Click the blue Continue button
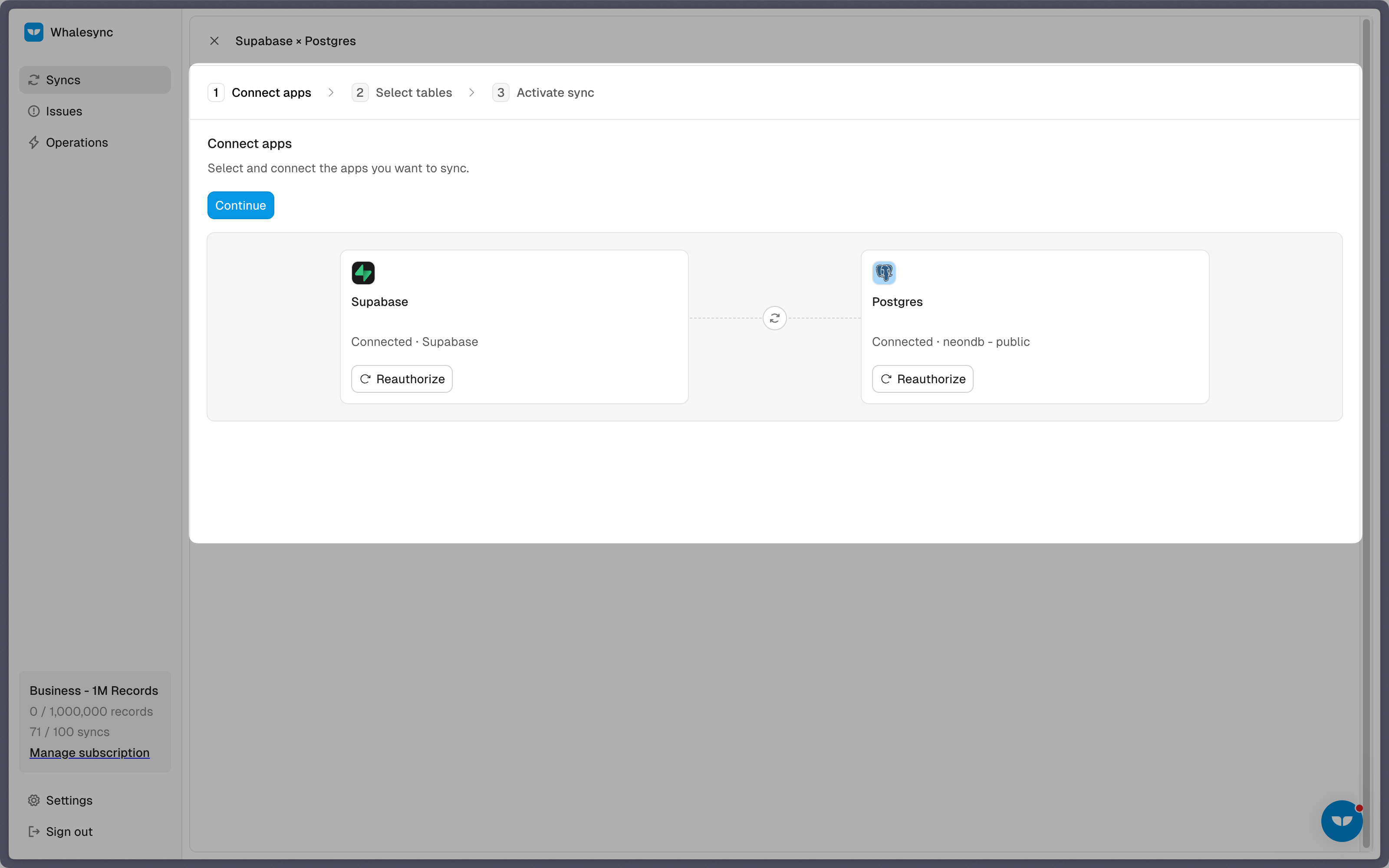The width and height of the screenshot is (1389, 868). [240, 206]
